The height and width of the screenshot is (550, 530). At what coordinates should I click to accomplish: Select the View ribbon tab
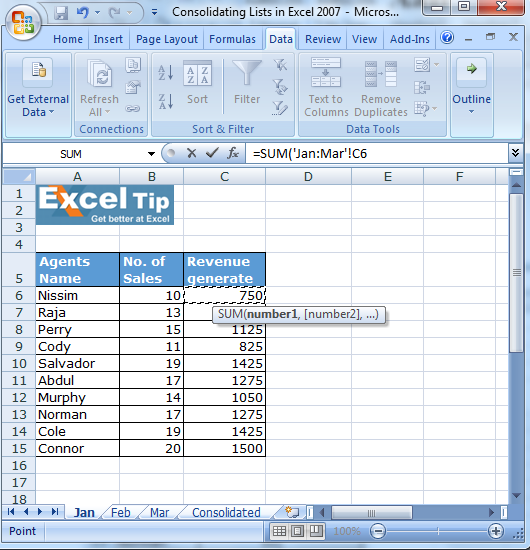(x=364, y=39)
